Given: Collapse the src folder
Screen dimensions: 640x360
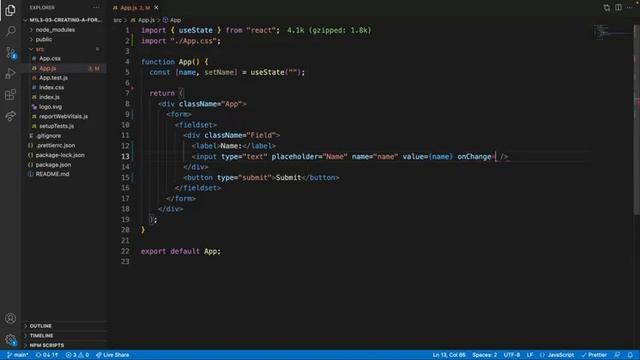Looking at the screenshot, I should point(64,49).
